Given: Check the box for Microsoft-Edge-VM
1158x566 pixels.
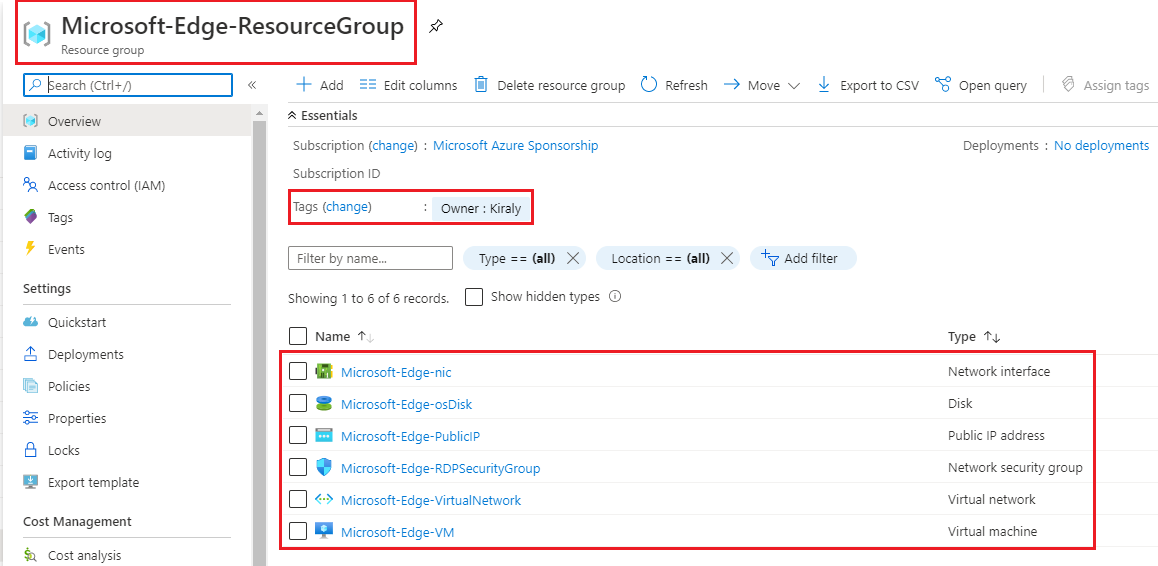Looking at the screenshot, I should click(x=298, y=531).
